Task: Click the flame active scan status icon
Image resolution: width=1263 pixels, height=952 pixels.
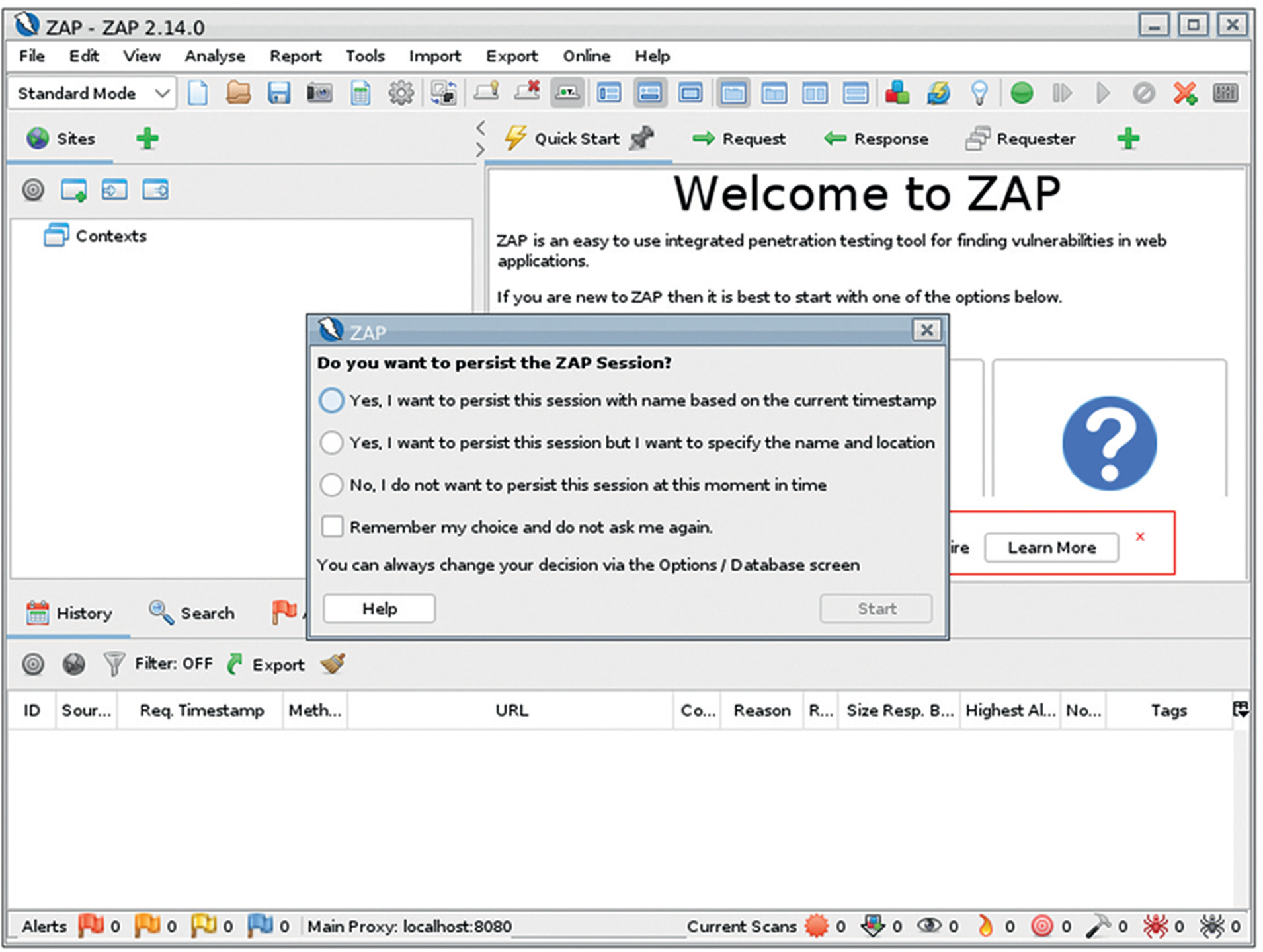Action: click(985, 926)
